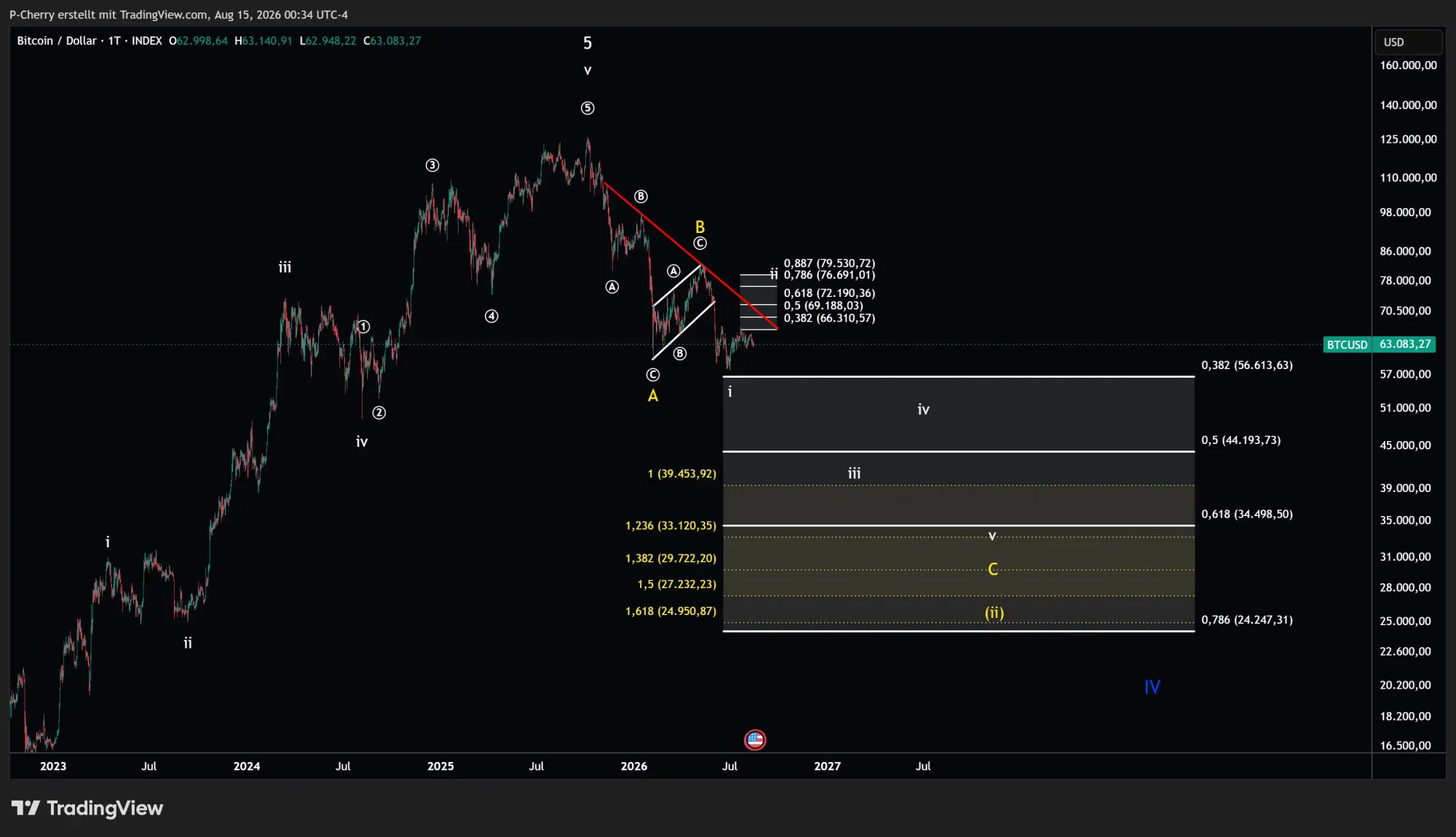Click the yellow (ii) wave label

pyautogui.click(x=994, y=613)
